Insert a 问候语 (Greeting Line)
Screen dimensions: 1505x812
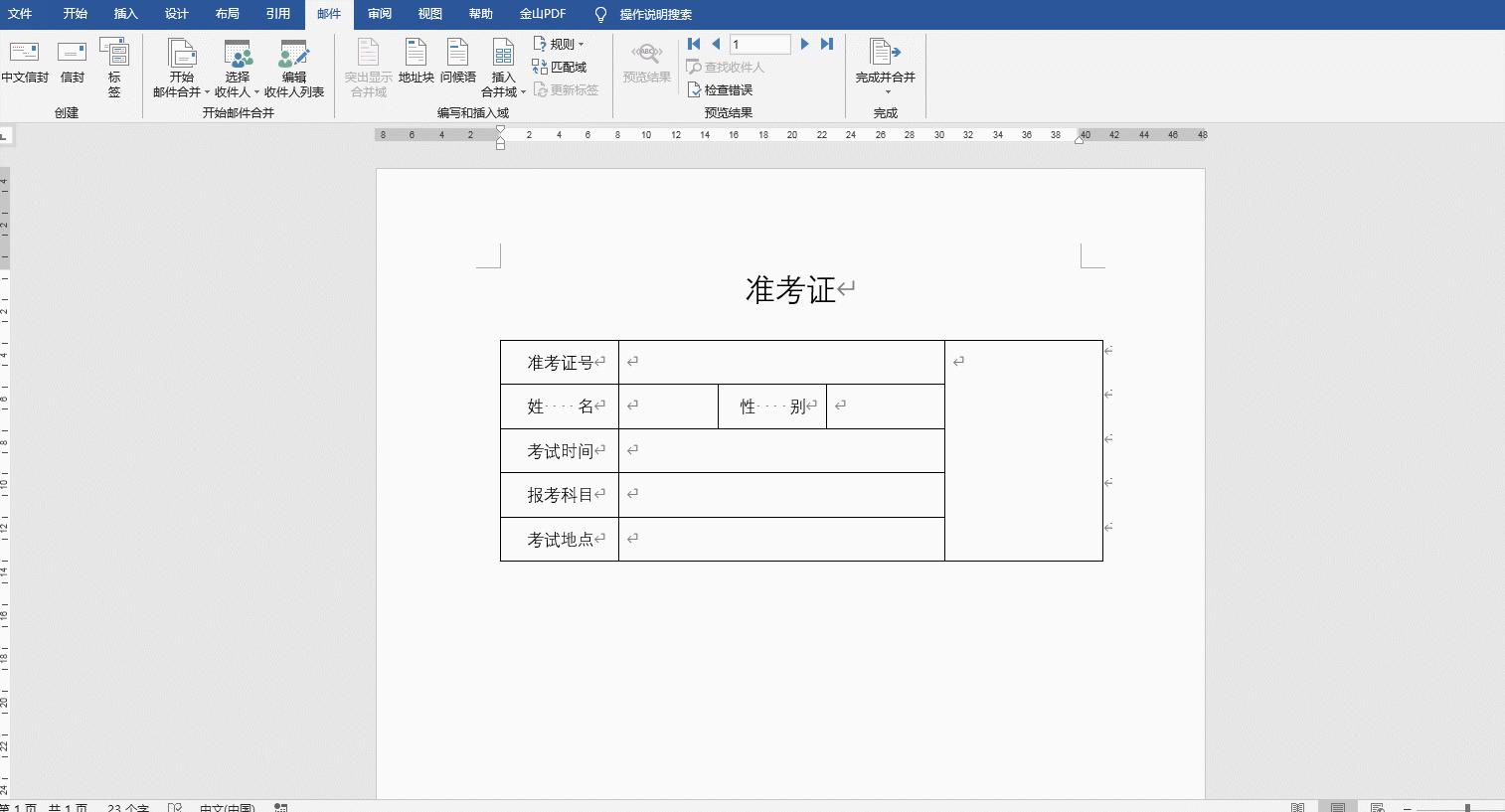click(x=456, y=65)
